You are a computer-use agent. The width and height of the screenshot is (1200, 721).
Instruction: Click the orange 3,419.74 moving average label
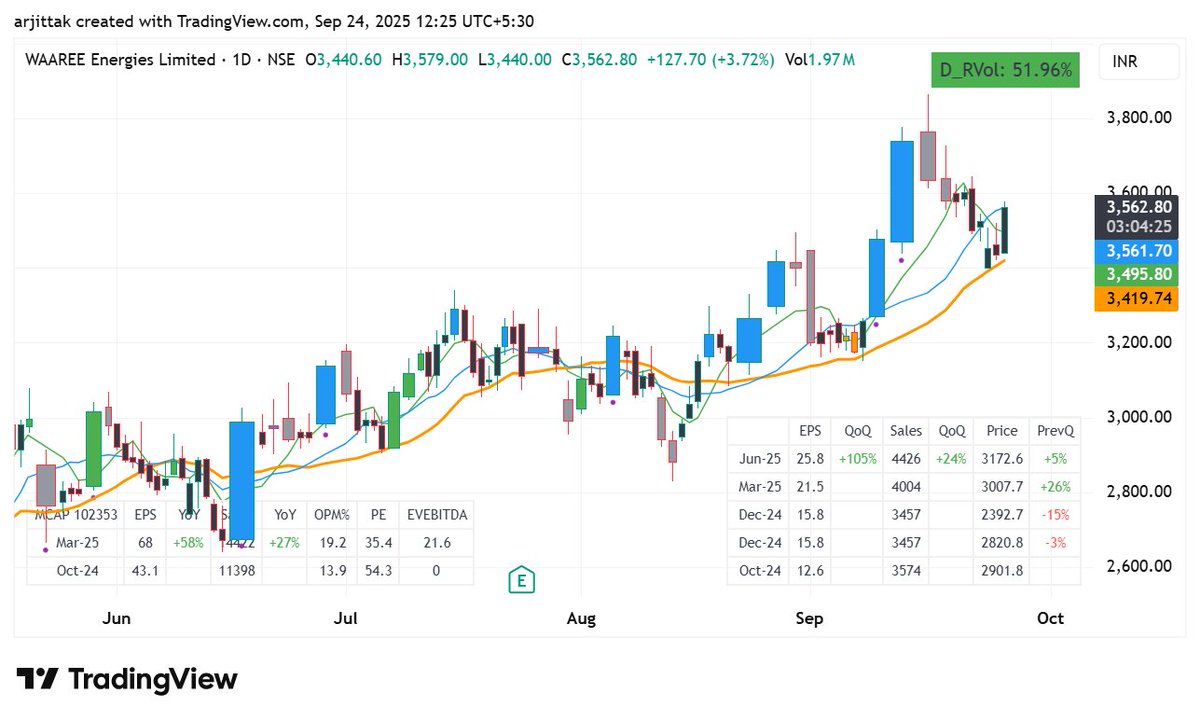[x=1138, y=298]
